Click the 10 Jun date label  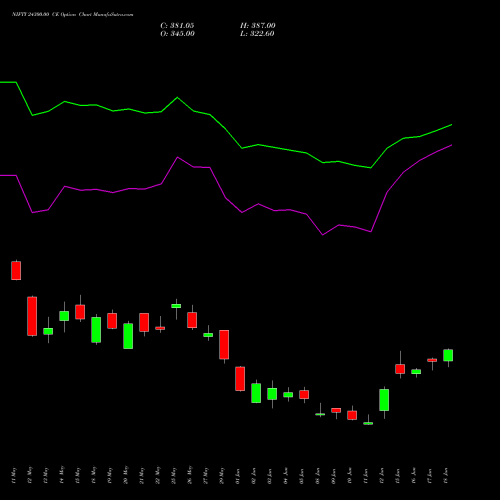[x=350, y=476]
